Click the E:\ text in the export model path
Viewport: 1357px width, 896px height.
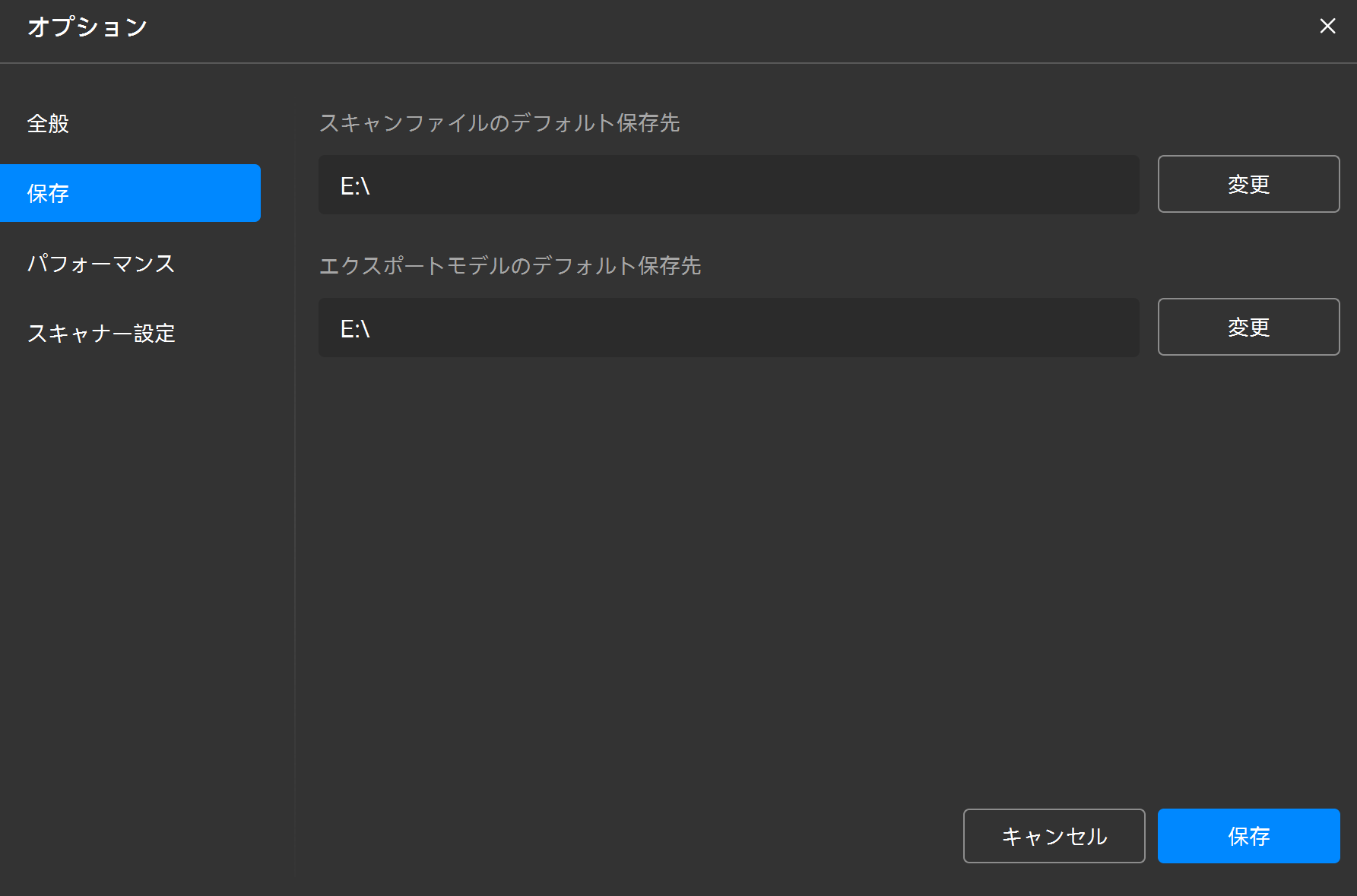(x=355, y=329)
